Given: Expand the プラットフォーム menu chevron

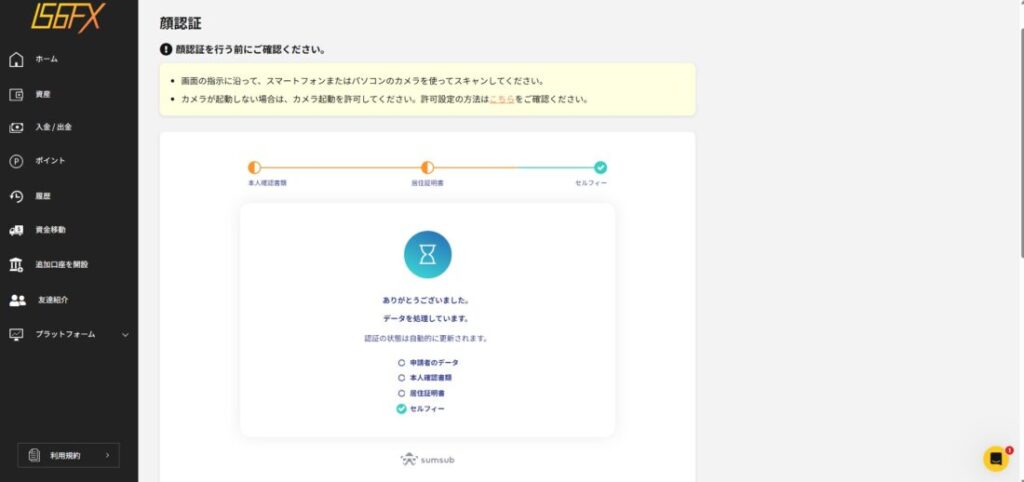Looking at the screenshot, I should point(125,334).
